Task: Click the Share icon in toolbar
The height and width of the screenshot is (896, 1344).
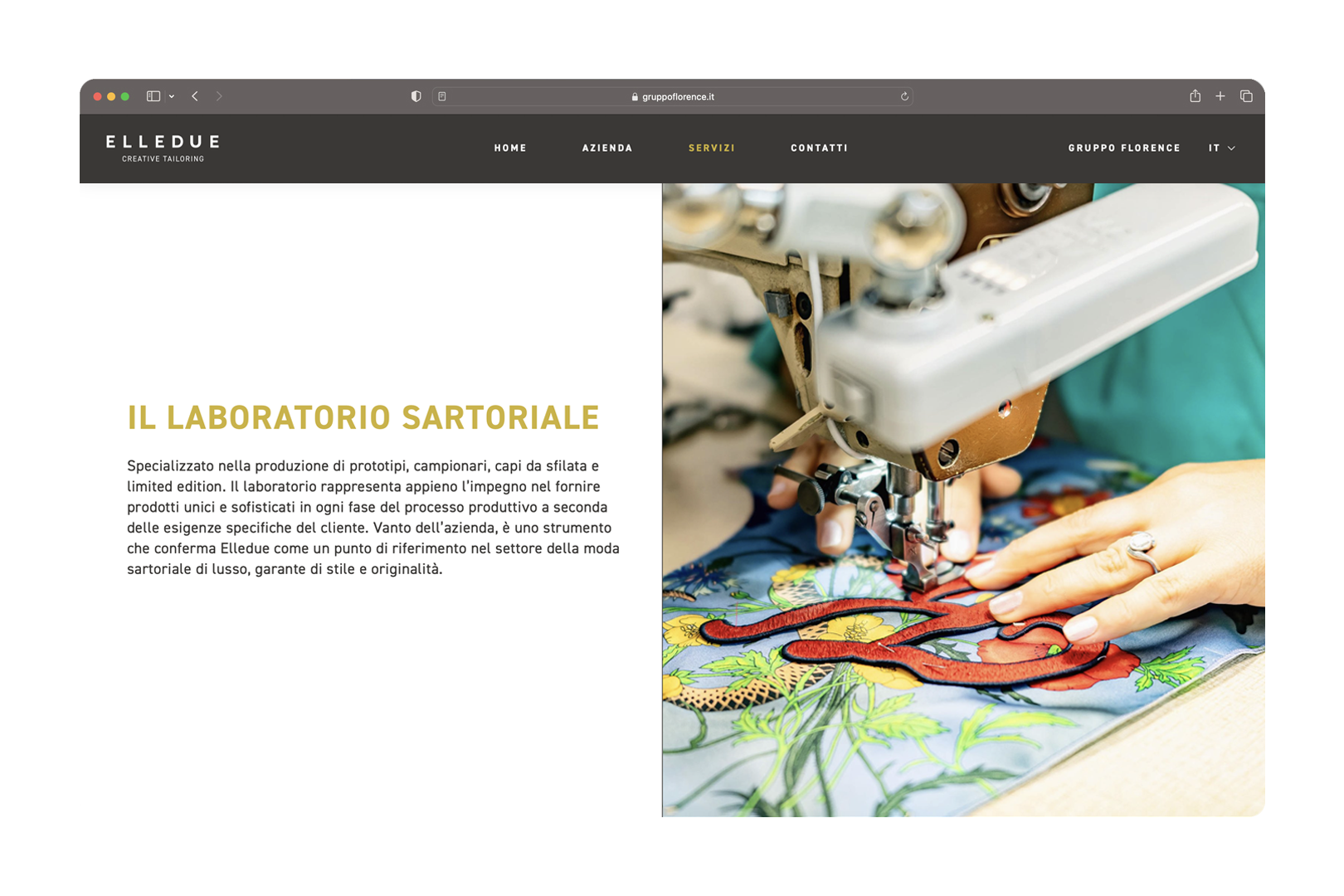Action: (x=1195, y=95)
